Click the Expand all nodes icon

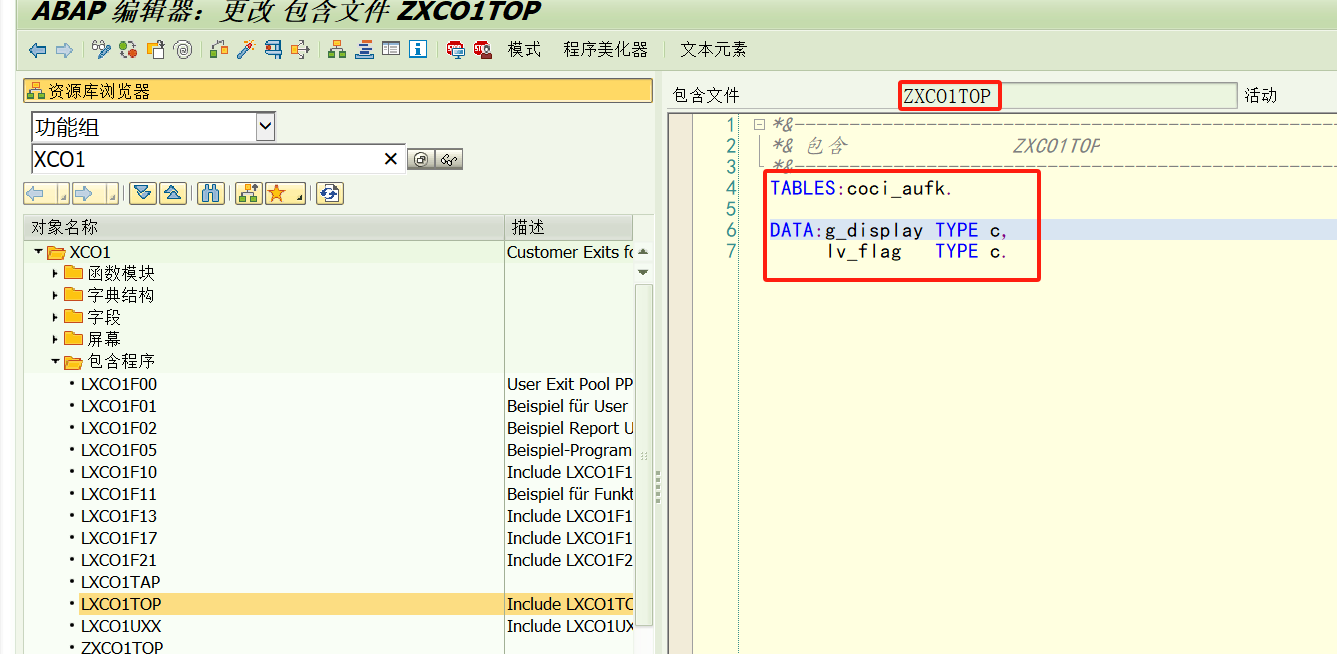click(143, 194)
